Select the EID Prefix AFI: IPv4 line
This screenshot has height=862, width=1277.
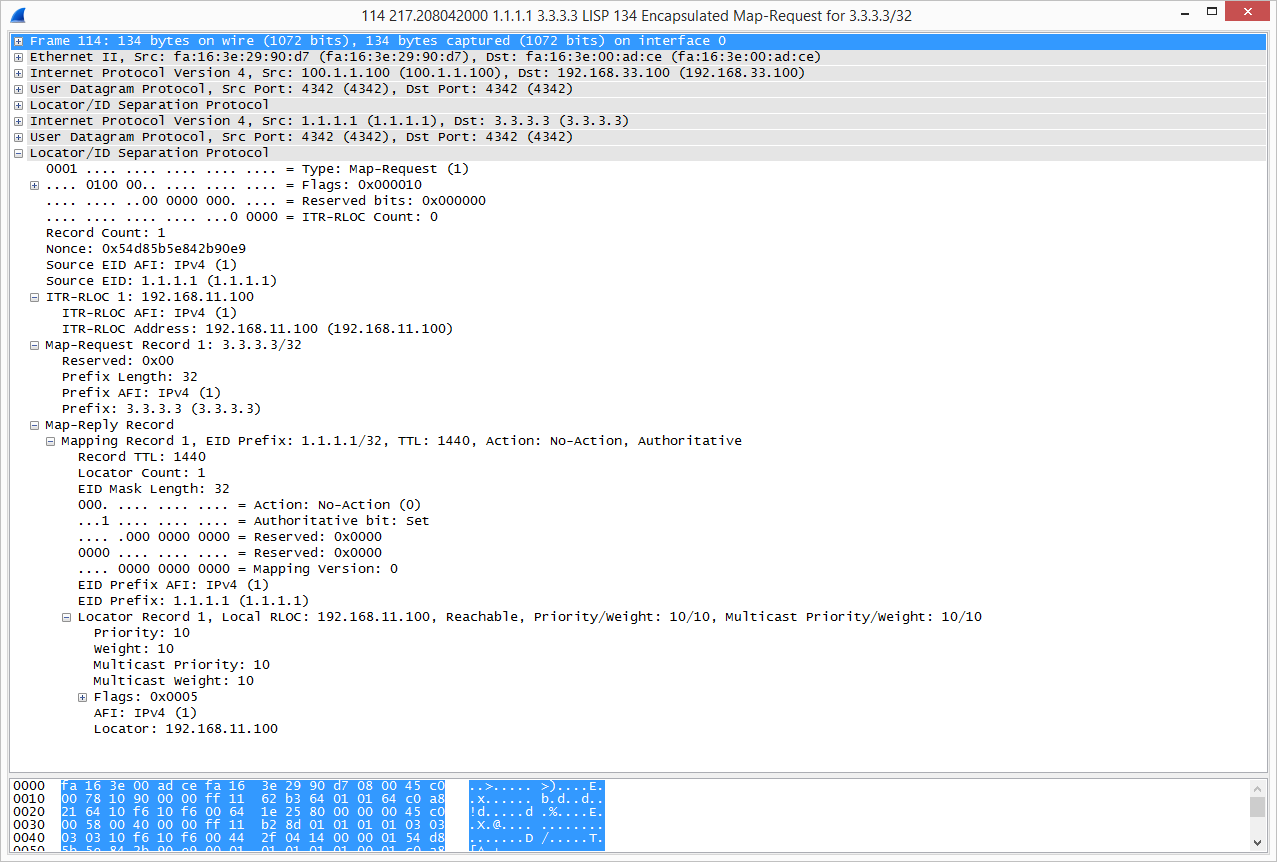174,585
